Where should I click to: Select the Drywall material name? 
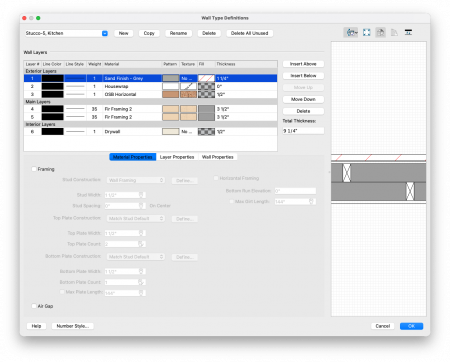click(x=112, y=132)
